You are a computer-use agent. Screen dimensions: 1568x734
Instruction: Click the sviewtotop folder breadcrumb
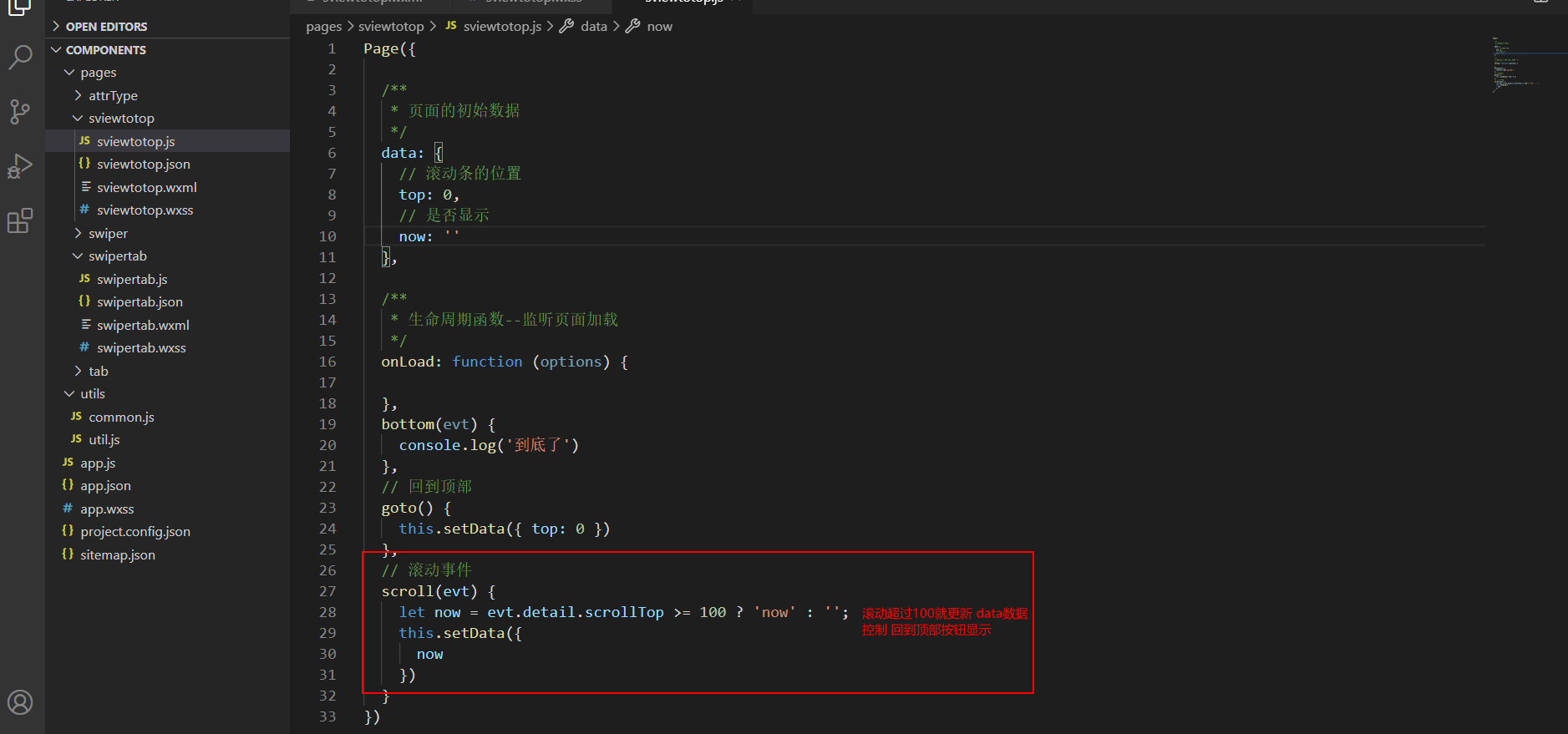[x=391, y=27]
